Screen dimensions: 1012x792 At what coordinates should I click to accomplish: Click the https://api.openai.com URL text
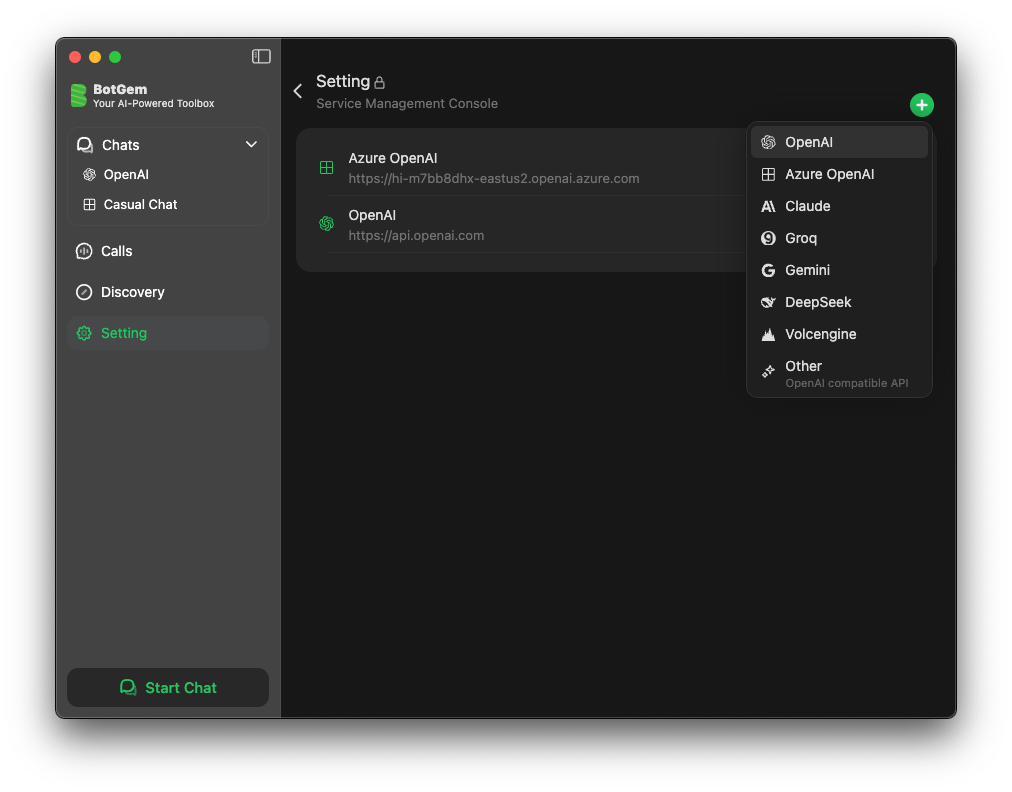click(416, 236)
